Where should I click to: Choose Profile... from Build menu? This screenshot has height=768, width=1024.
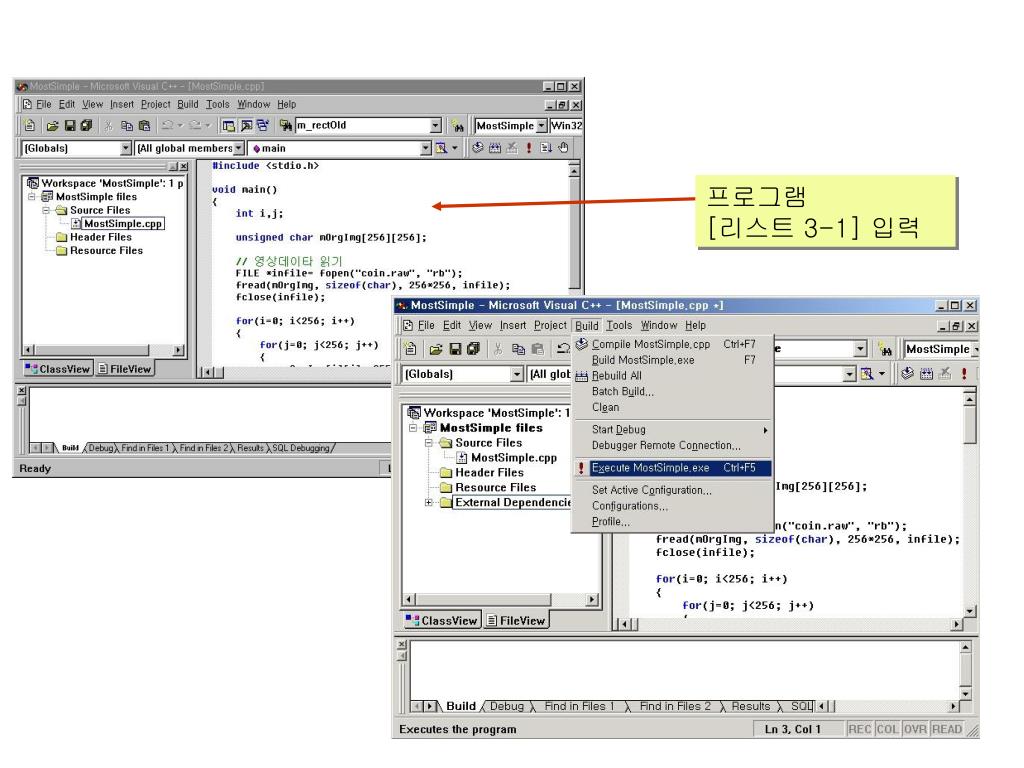coord(673,521)
